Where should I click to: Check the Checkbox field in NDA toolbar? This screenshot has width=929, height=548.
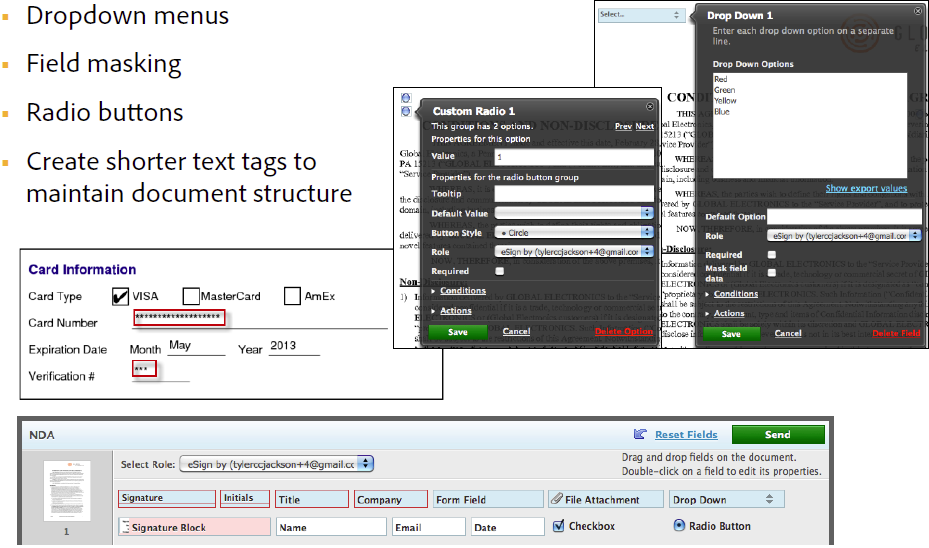click(558, 525)
